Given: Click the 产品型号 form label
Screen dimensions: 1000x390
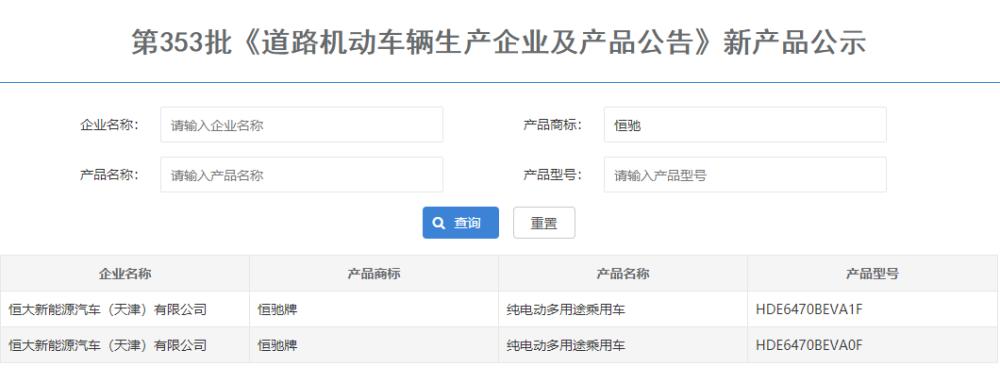Looking at the screenshot, I should [552, 175].
